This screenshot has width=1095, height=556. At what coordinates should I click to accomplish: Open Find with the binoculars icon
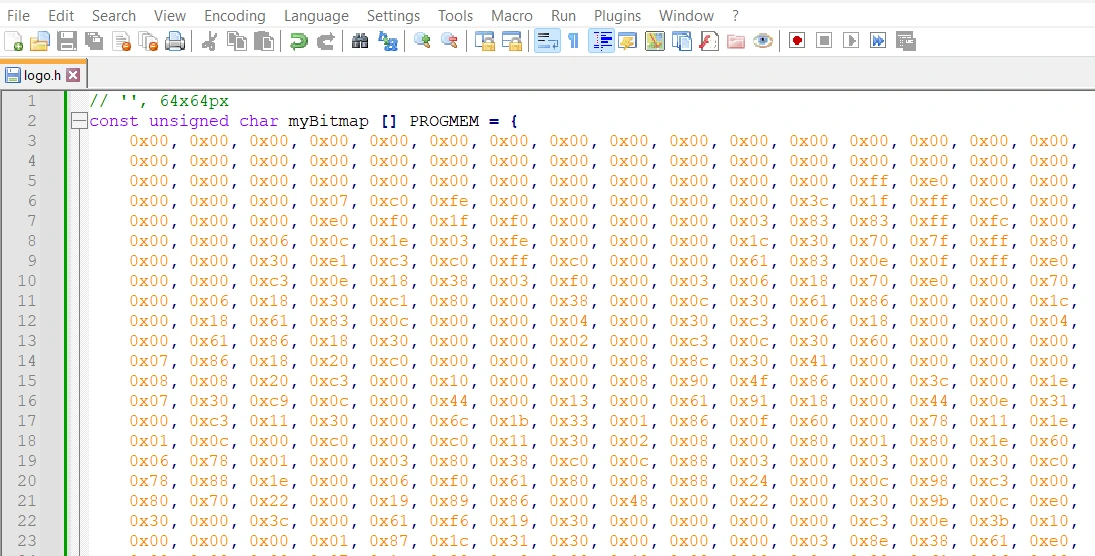pos(360,41)
